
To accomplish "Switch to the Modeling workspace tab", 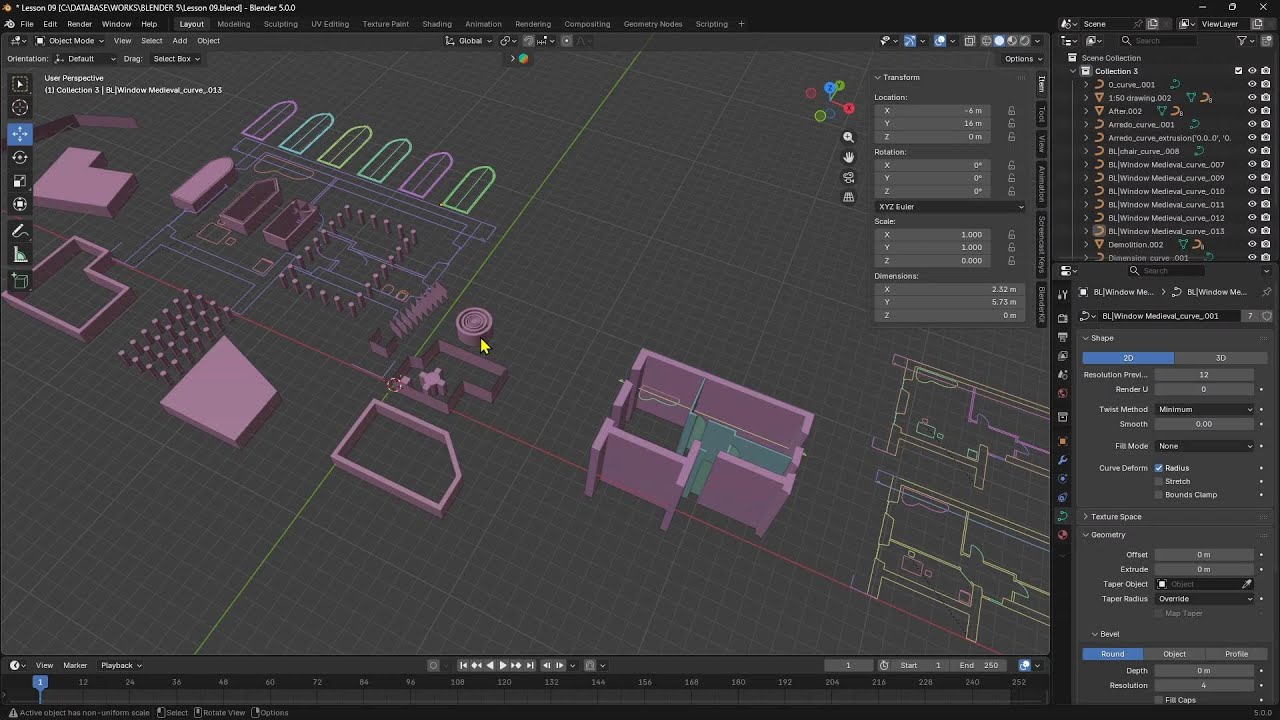I will click(234, 24).
